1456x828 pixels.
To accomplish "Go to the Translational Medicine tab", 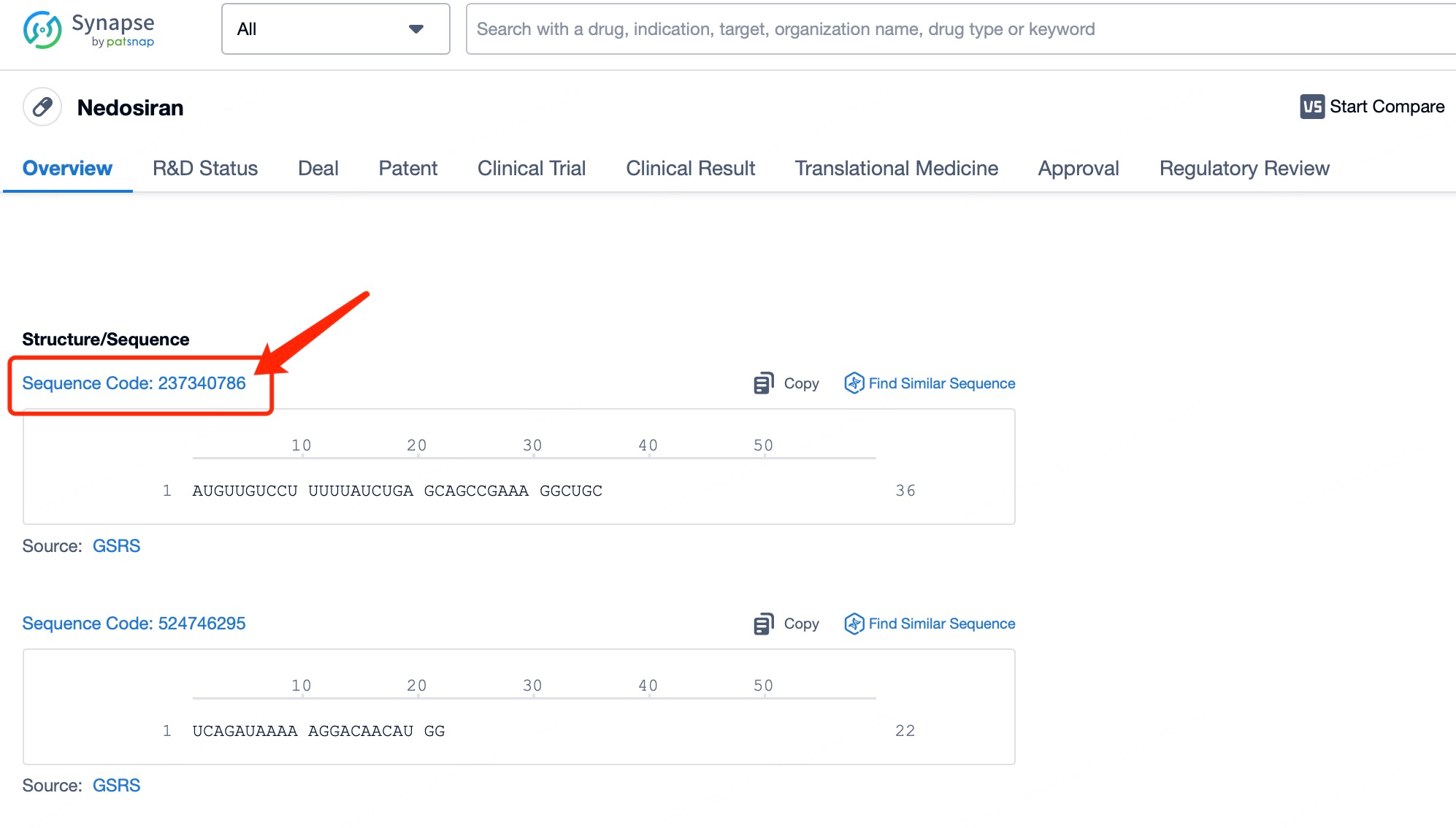I will pyautogui.click(x=896, y=169).
